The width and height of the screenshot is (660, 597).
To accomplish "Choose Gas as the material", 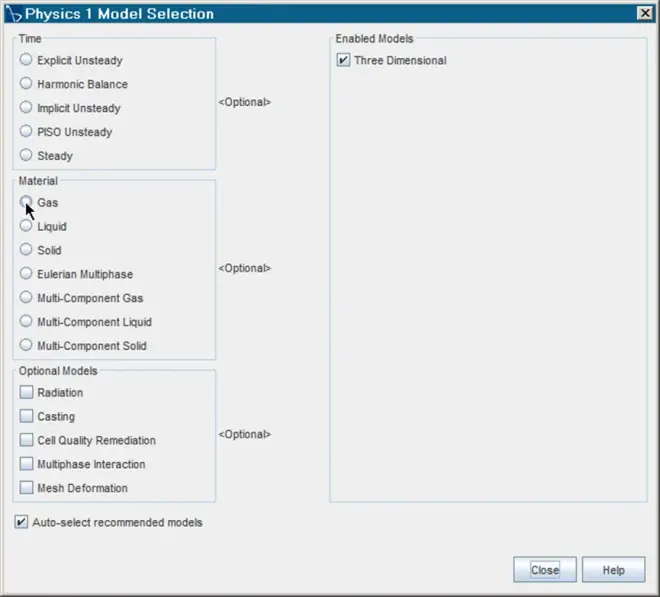I will coord(26,202).
